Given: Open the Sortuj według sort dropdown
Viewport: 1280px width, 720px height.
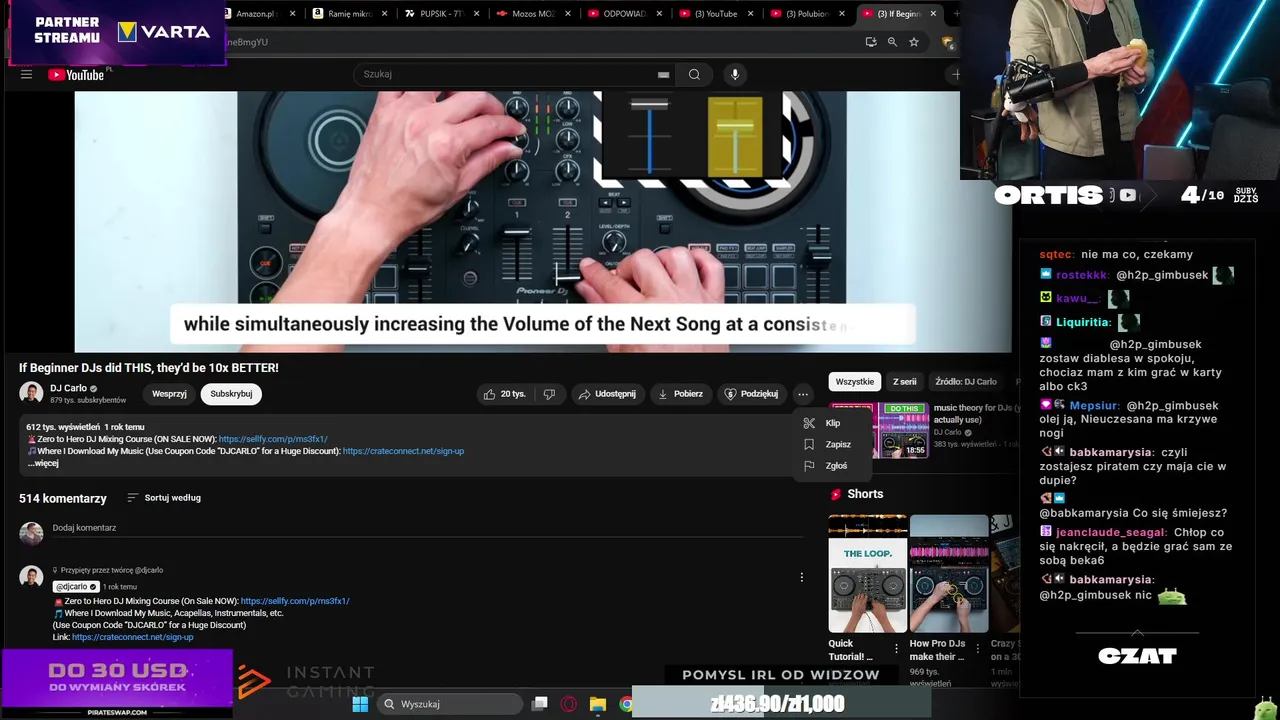Looking at the screenshot, I should (164, 498).
